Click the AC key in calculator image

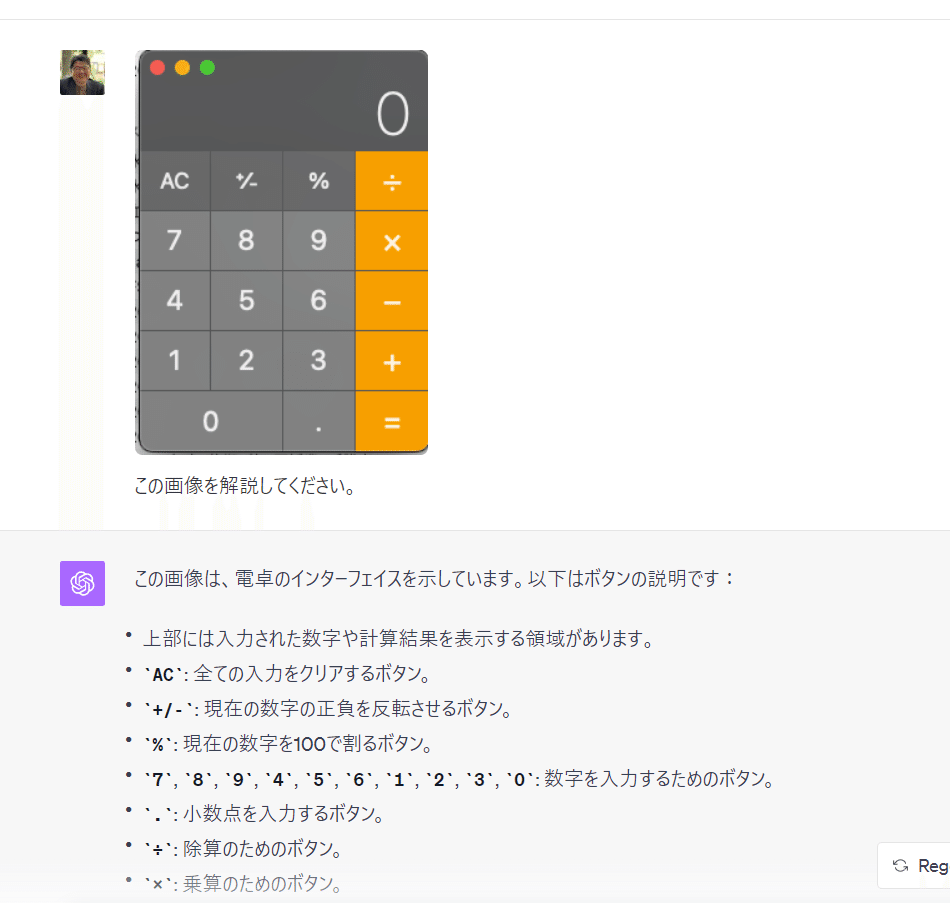coord(175,181)
